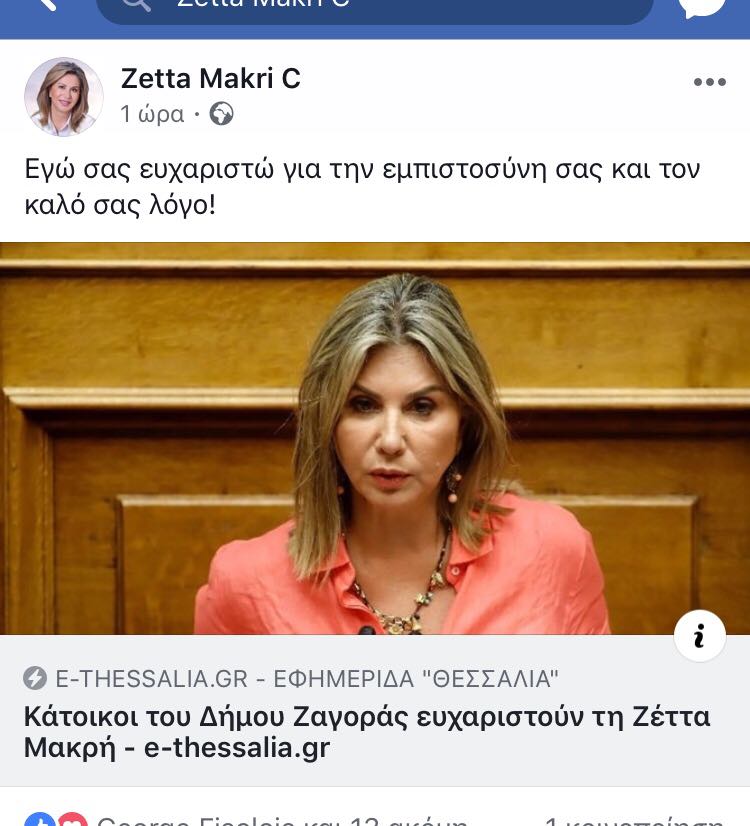Screen dimensions: 750x826
Task: Tap the back arrow in the header
Action: click(46, 4)
